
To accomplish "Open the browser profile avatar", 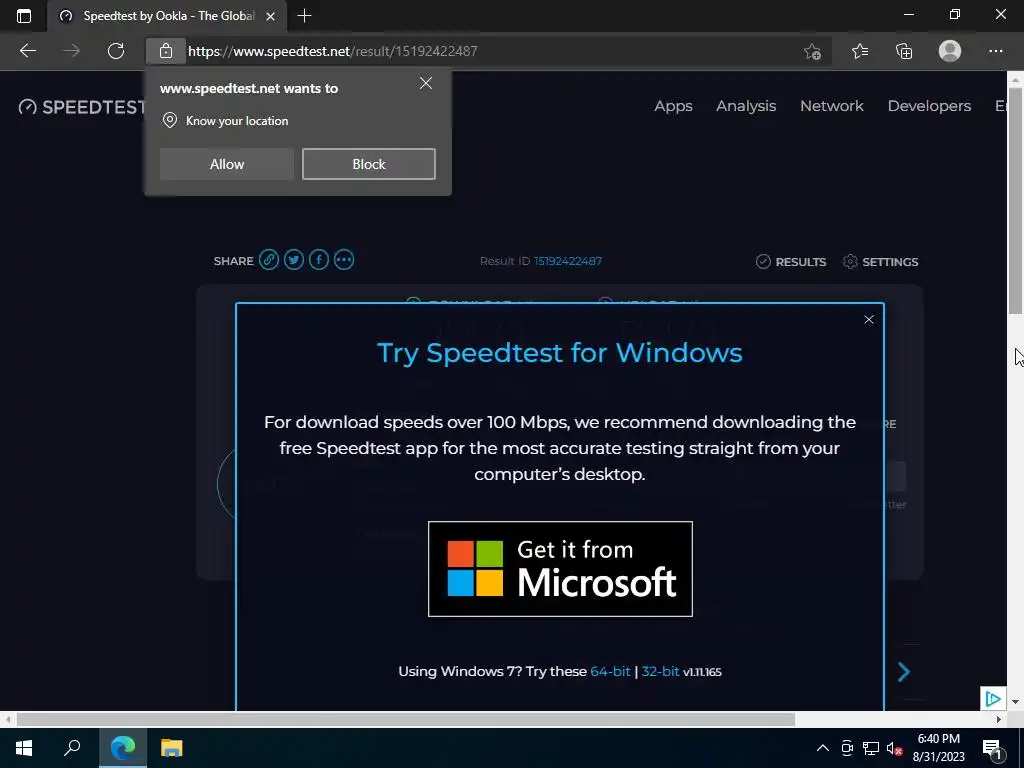I will [x=950, y=51].
